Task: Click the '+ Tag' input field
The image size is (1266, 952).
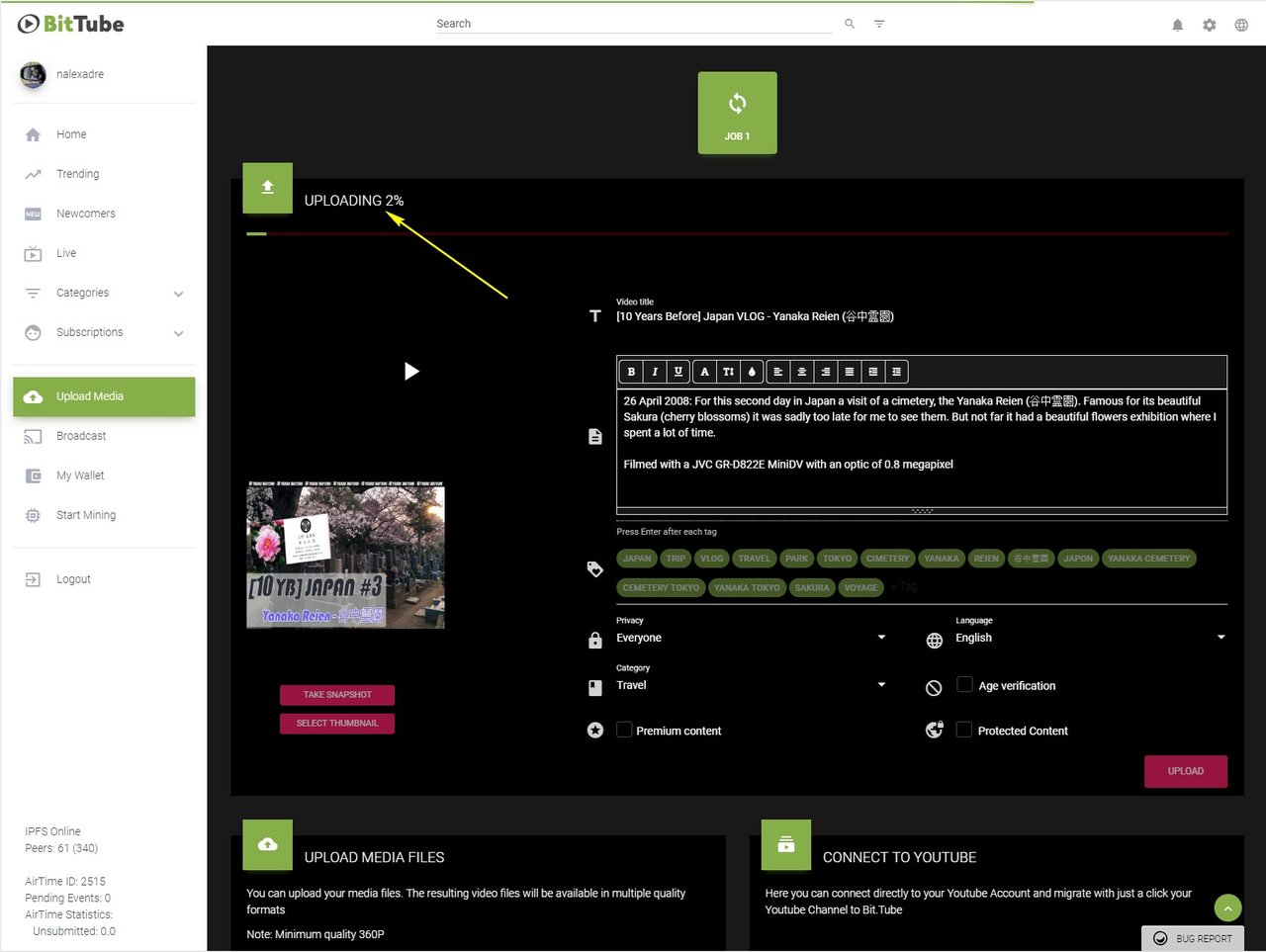Action: tap(904, 587)
